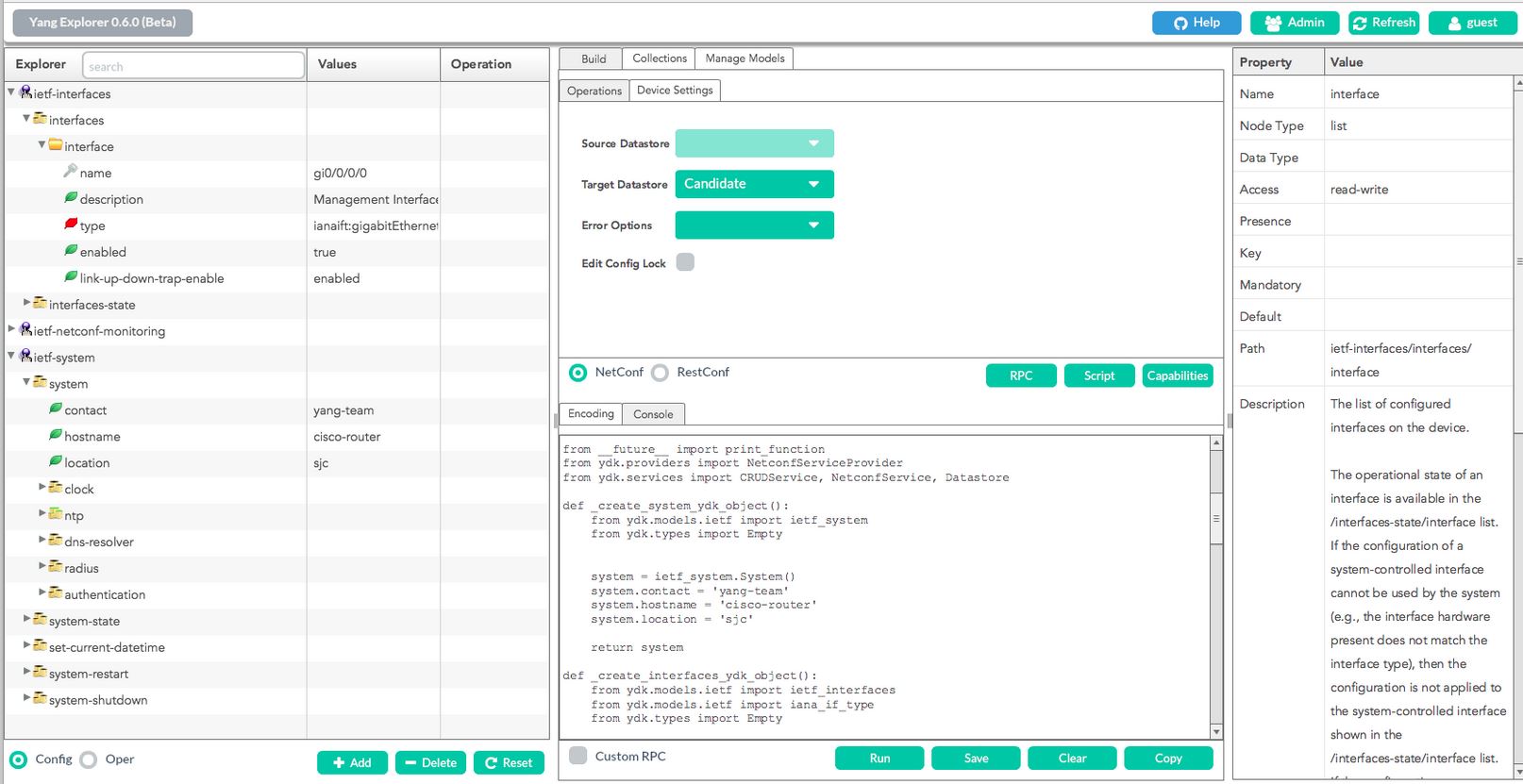The height and width of the screenshot is (784, 1523).
Task: Expand the authentication node
Action: [42, 592]
